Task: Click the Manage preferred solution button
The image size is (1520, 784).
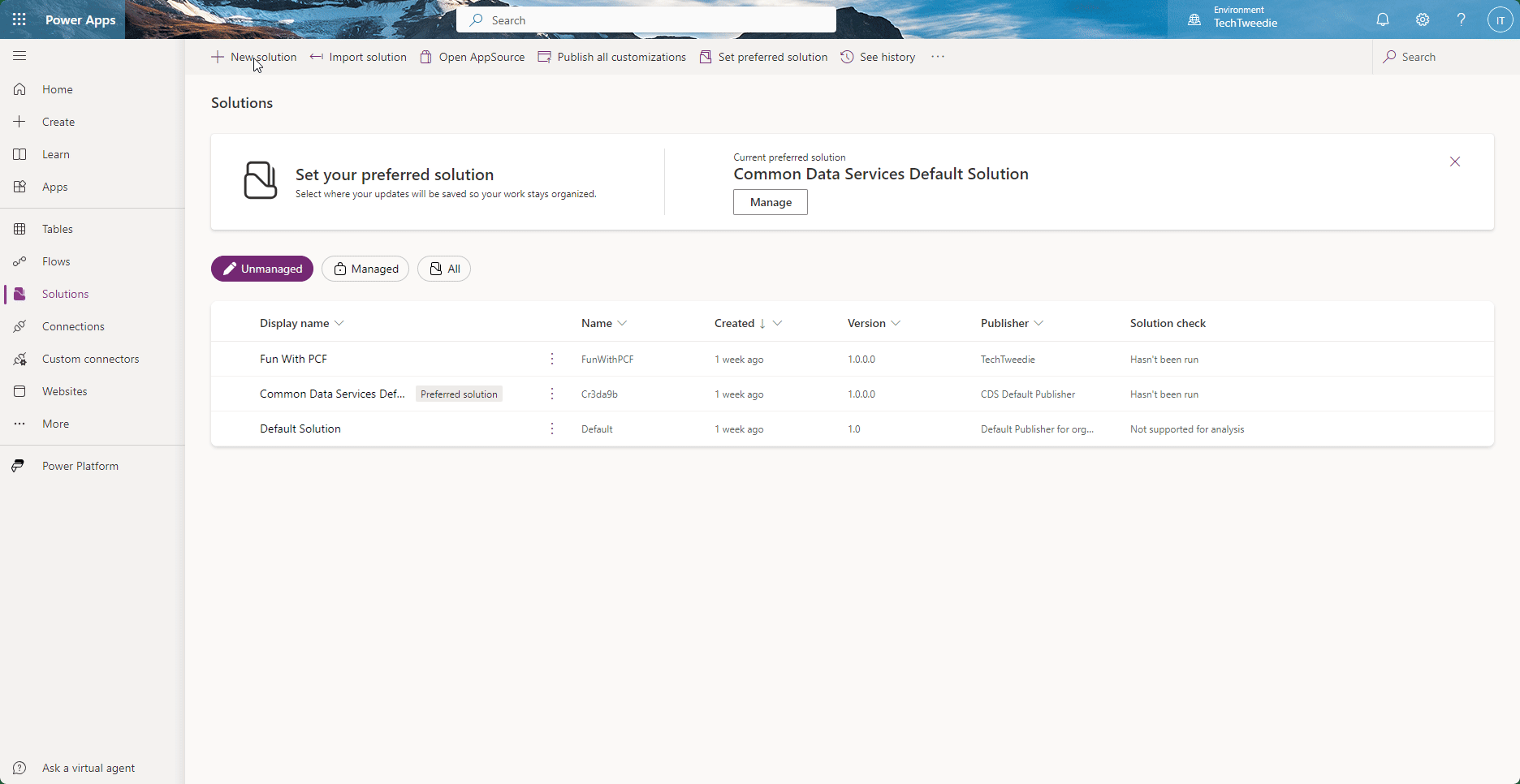Action: coord(770,202)
